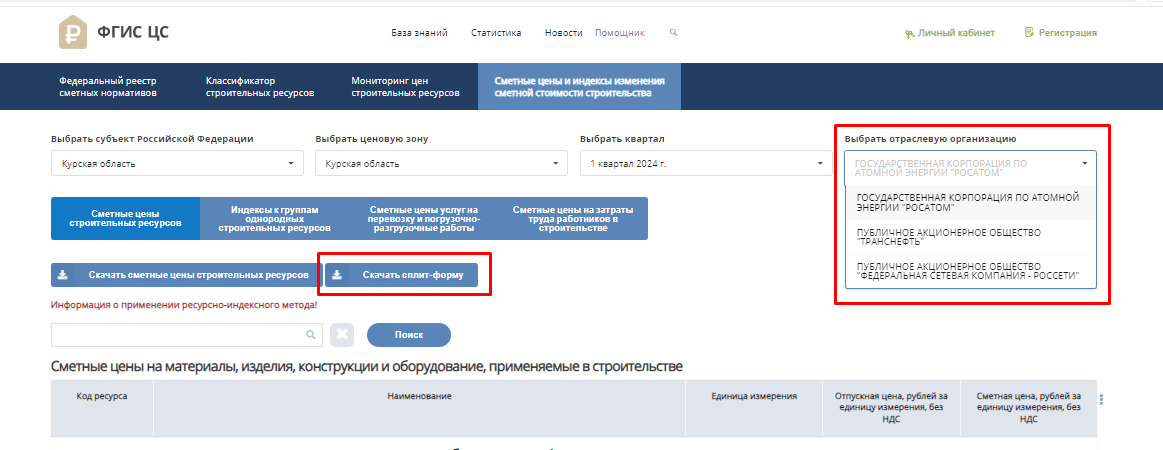Click the download icon on сплит-форму button
1163x450 pixels.
[x=337, y=275]
